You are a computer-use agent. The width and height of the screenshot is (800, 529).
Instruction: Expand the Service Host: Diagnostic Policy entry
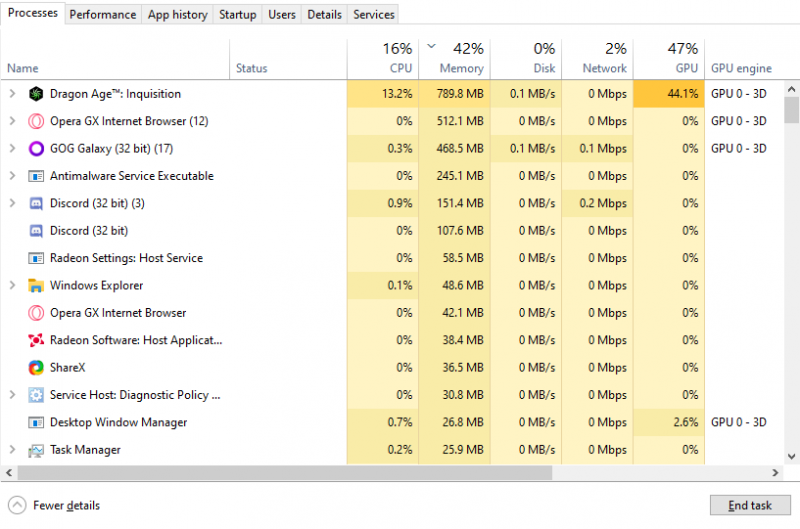pos(12,395)
